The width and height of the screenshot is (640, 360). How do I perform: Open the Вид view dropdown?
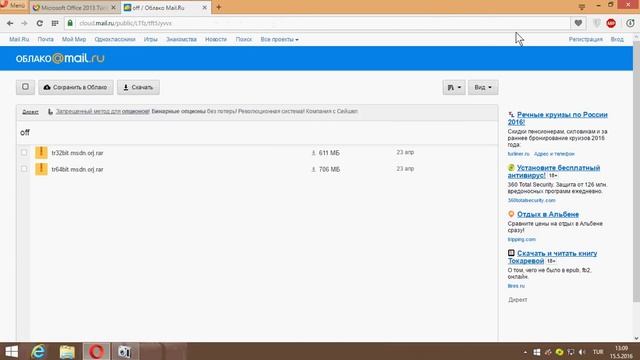pyautogui.click(x=483, y=87)
